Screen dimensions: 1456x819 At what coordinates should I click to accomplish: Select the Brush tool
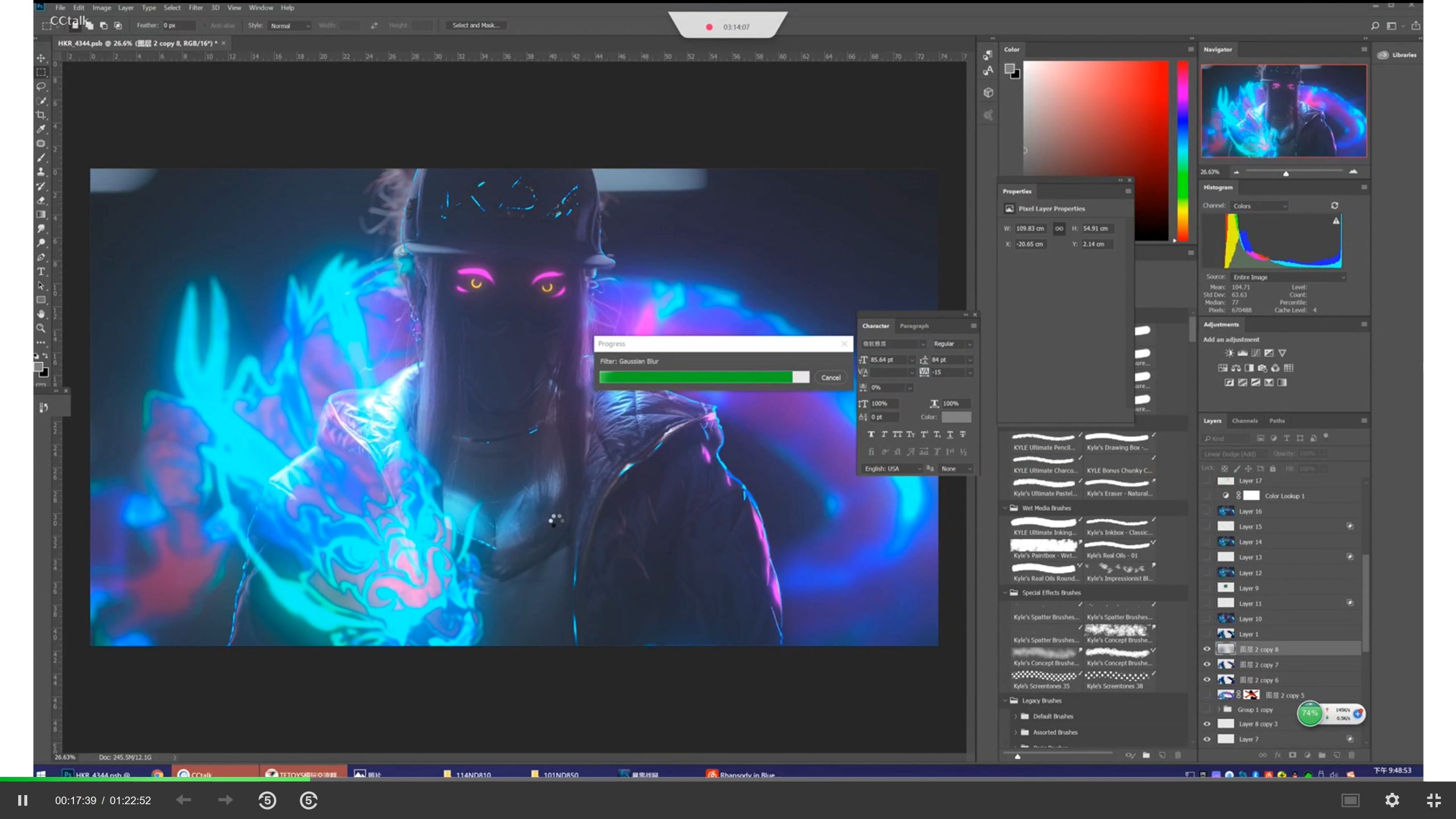(41, 158)
